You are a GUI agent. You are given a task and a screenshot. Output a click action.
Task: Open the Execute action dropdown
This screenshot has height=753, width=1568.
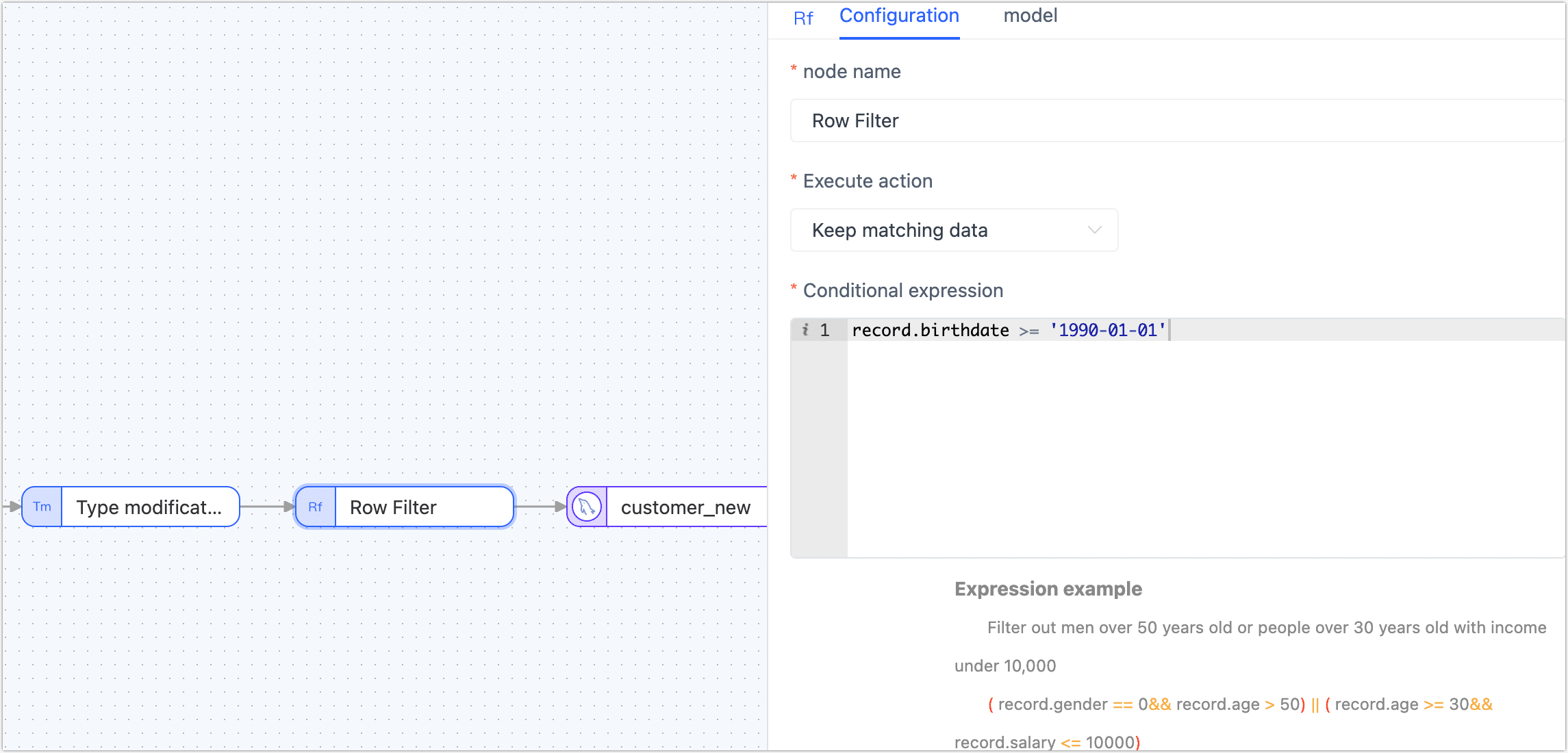click(x=953, y=230)
